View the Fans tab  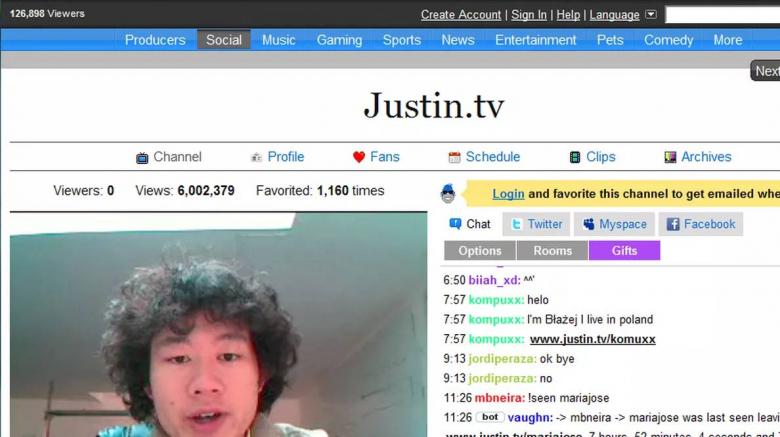376,157
